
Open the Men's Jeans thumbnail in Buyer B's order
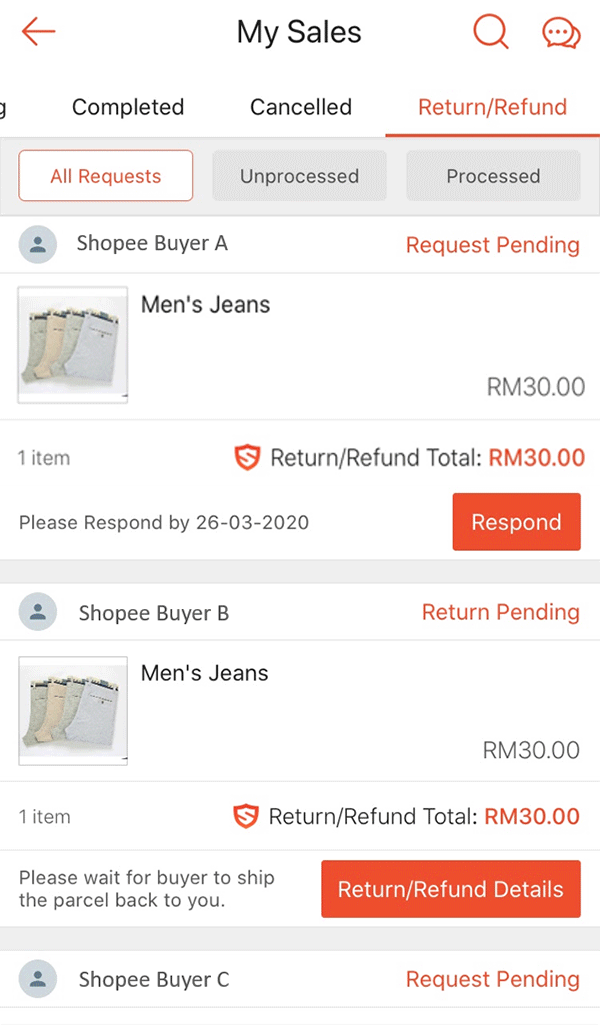72,710
